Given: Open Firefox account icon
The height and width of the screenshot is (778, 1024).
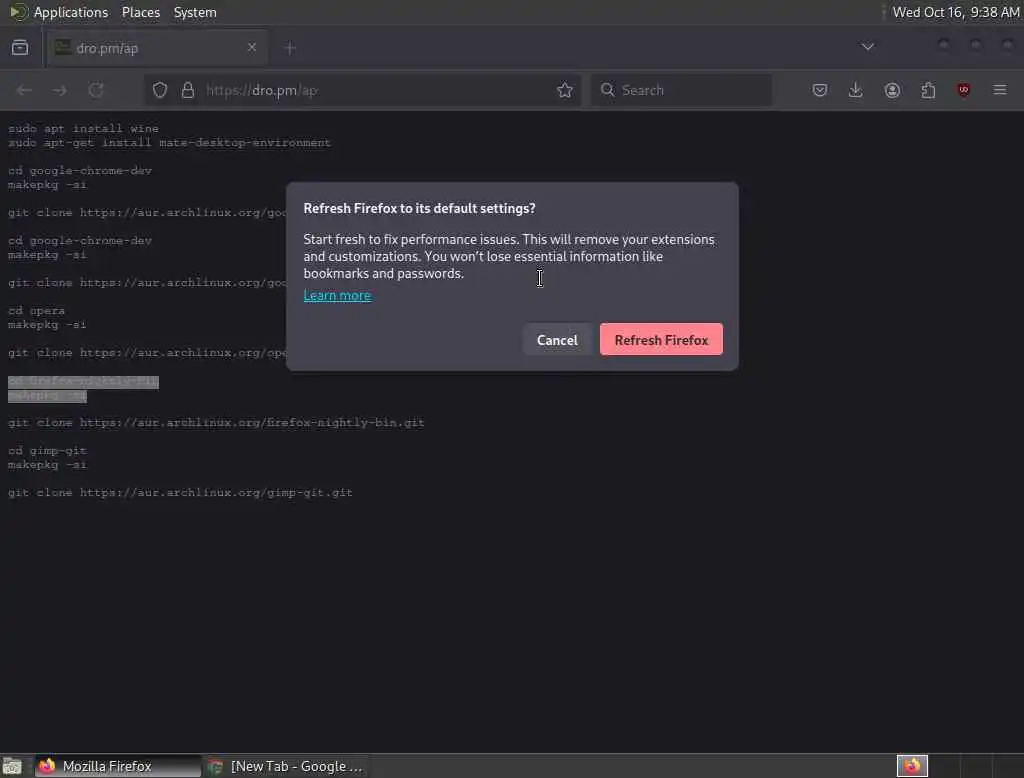Looking at the screenshot, I should coord(892,90).
